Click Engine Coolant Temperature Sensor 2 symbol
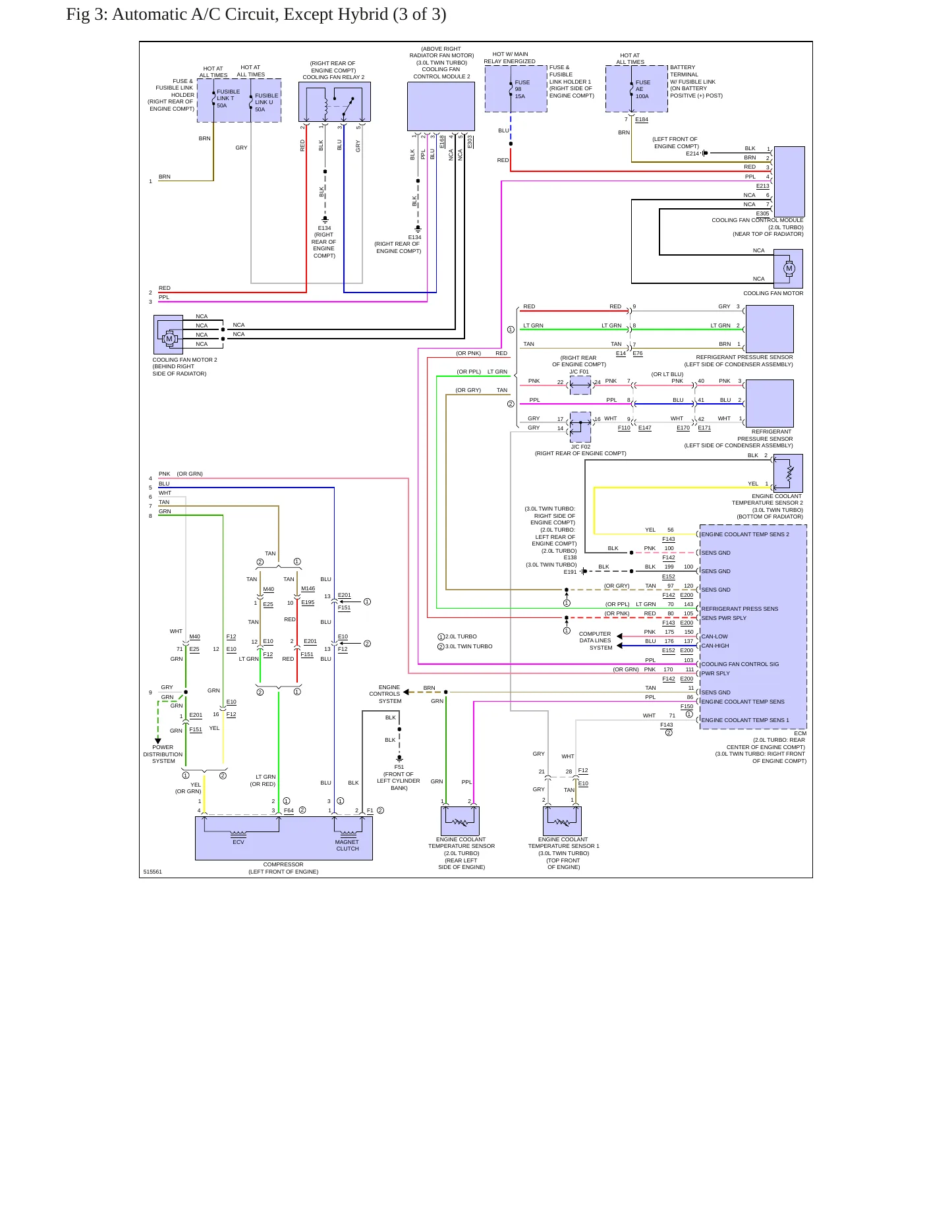This screenshot has height=1232, width=952. (788, 473)
